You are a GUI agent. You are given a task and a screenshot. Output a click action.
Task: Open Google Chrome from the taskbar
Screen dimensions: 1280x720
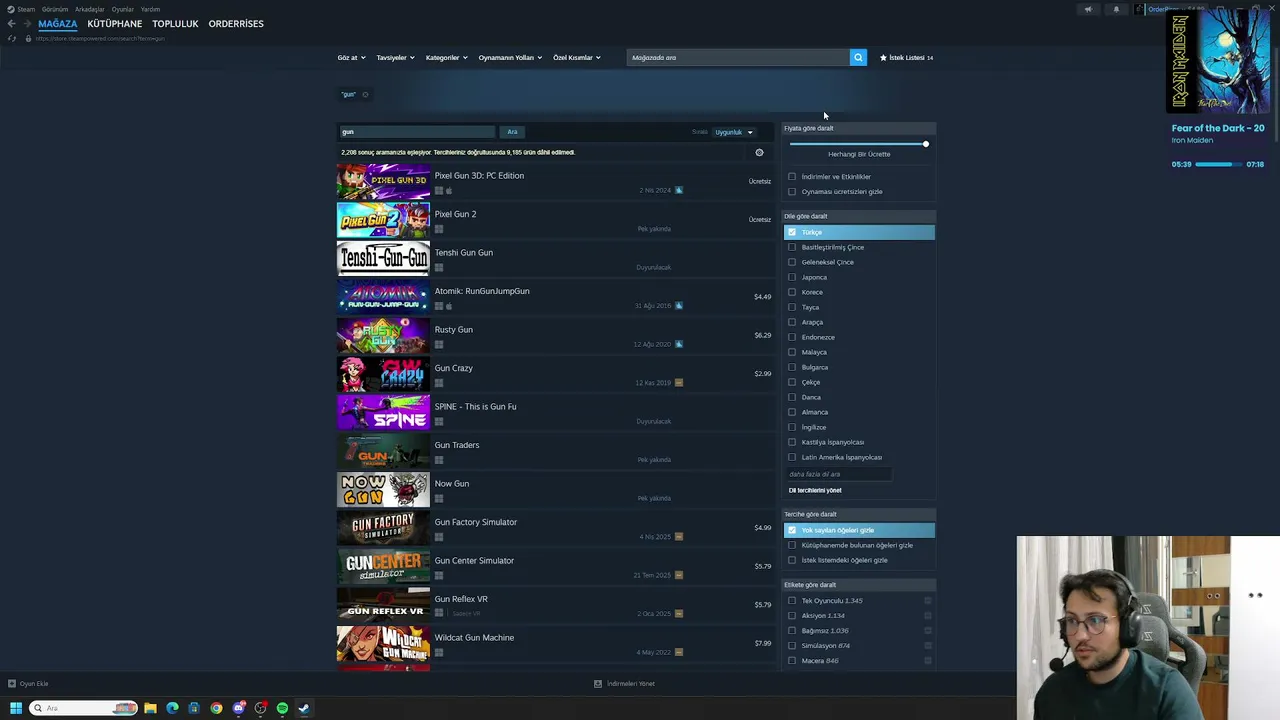(x=216, y=708)
